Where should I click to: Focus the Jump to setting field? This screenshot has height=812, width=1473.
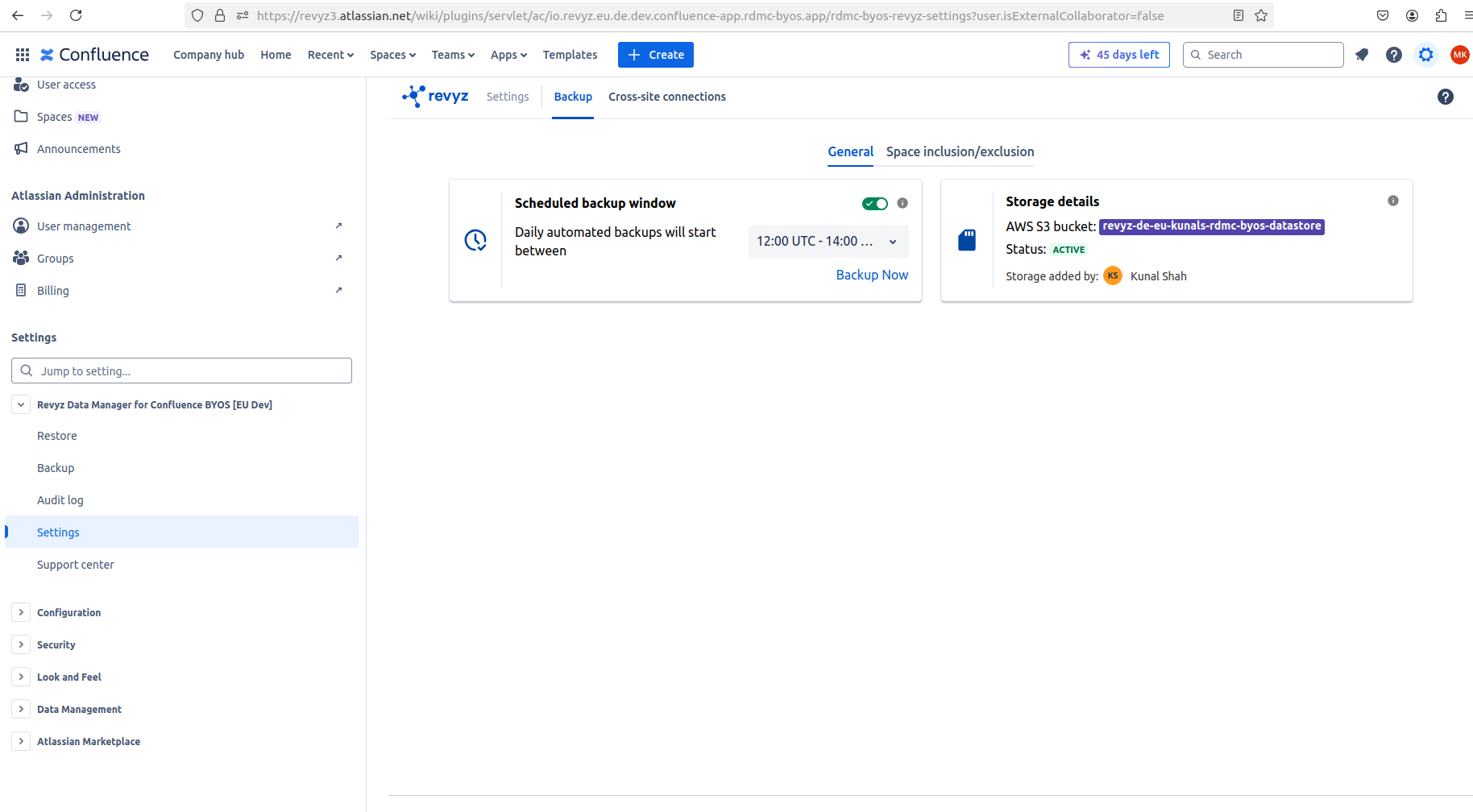click(x=181, y=371)
